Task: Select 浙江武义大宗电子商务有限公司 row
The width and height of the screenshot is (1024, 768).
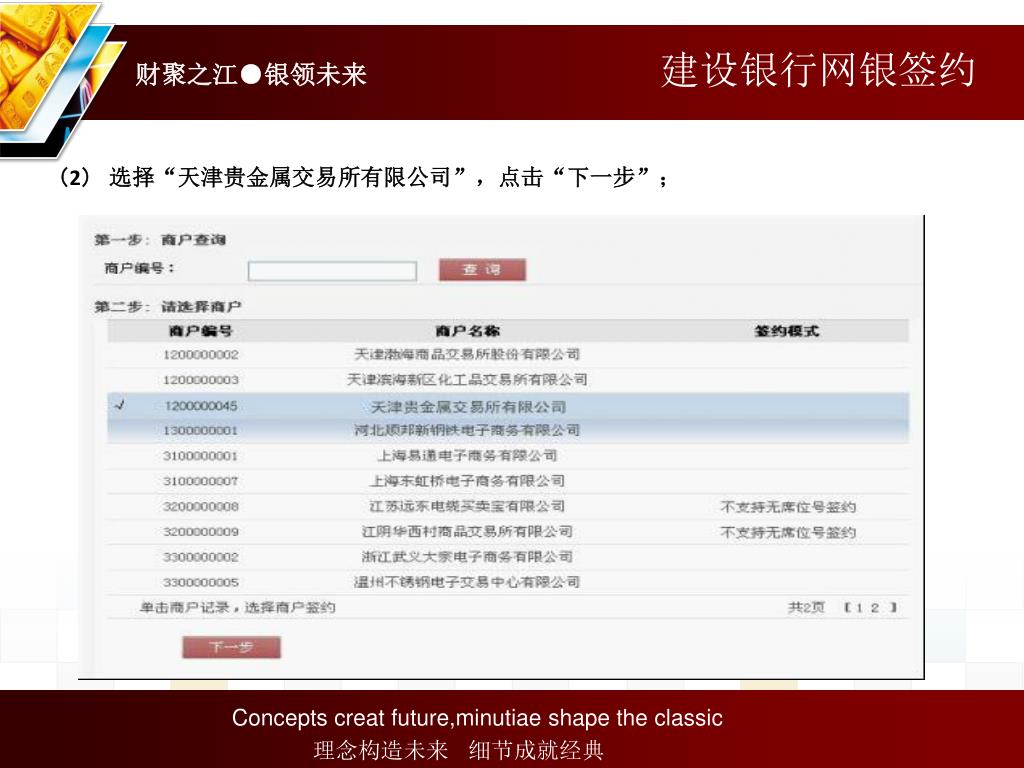Action: tap(508, 557)
